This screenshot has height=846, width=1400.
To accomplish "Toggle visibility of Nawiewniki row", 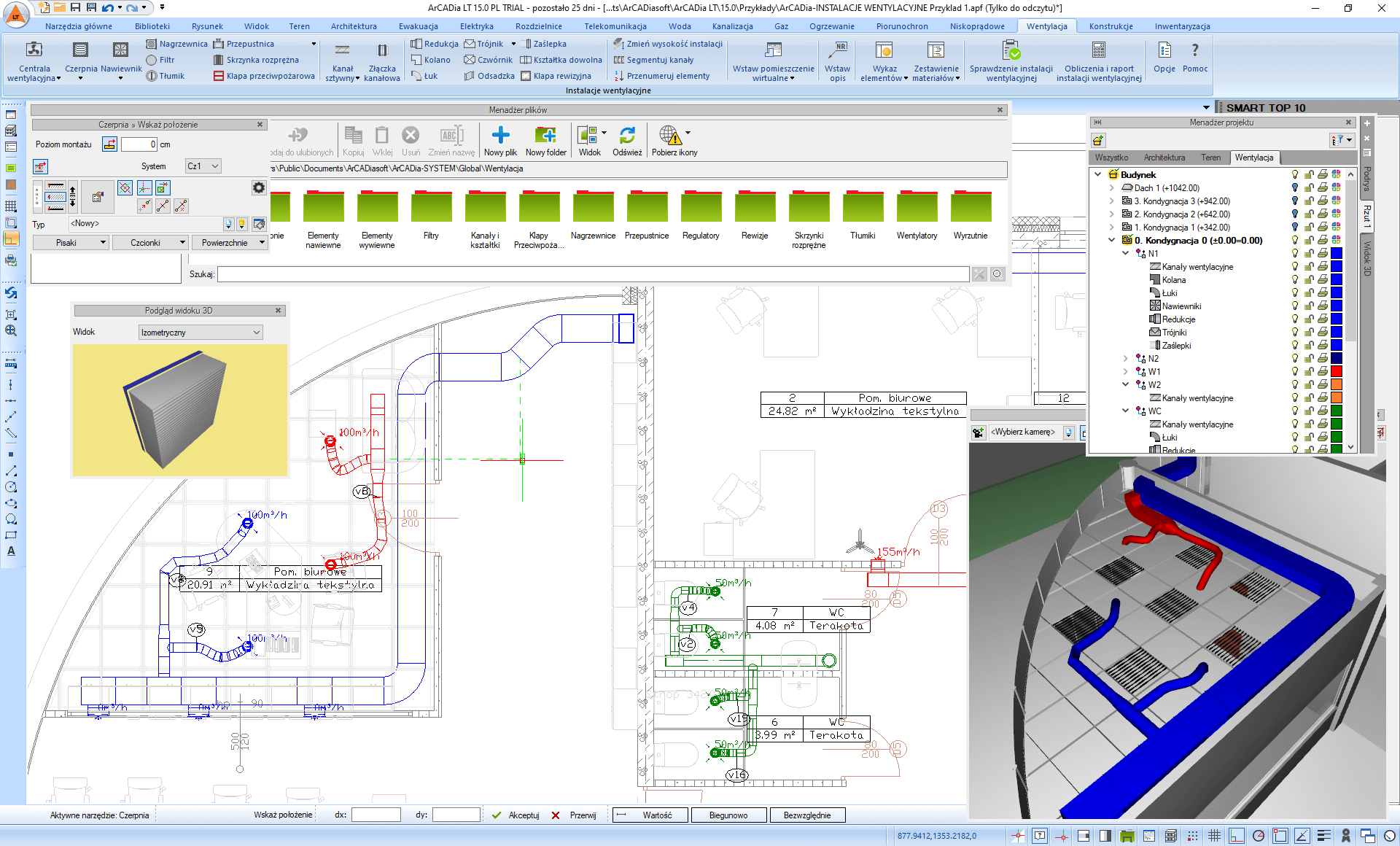I will [1295, 306].
